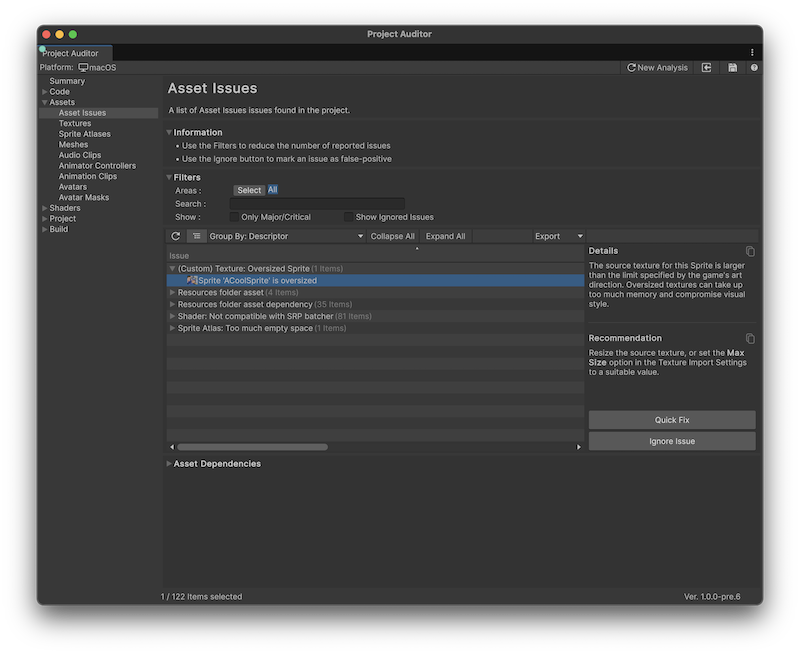Open the Group By: Descriptor dropdown

click(x=286, y=237)
